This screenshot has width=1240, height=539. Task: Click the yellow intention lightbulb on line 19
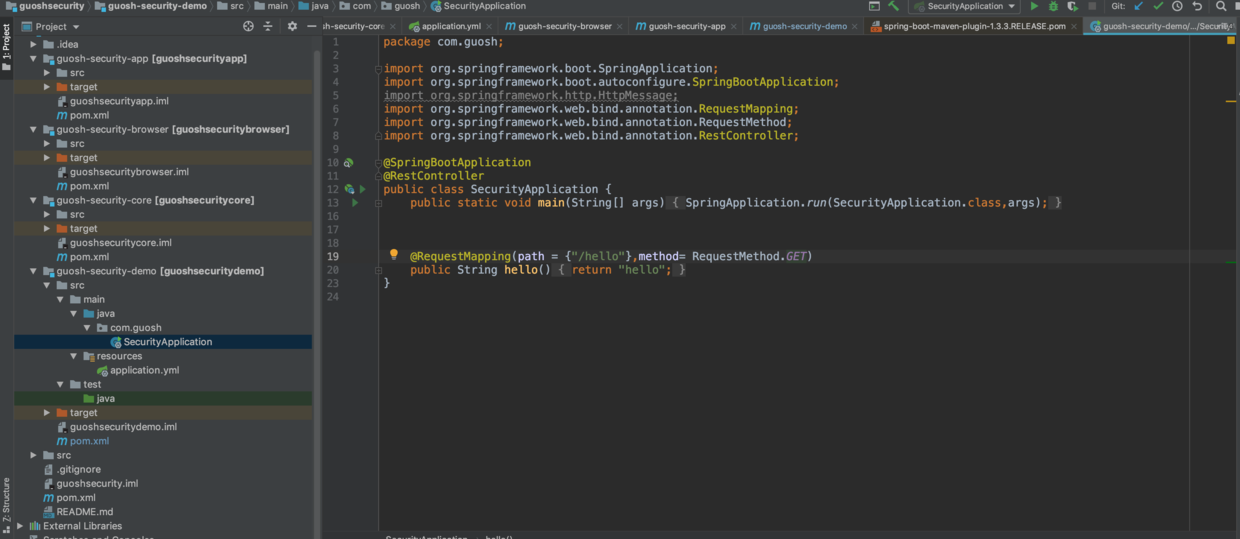pyautogui.click(x=393, y=255)
